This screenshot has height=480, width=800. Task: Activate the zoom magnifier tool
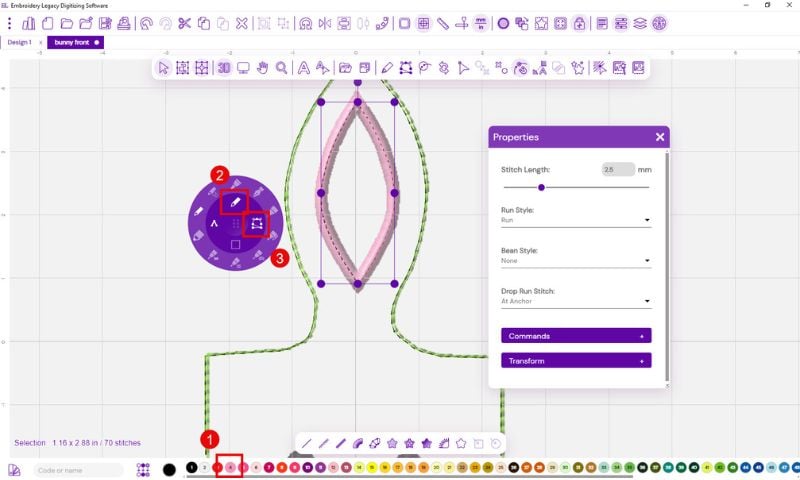tap(283, 68)
